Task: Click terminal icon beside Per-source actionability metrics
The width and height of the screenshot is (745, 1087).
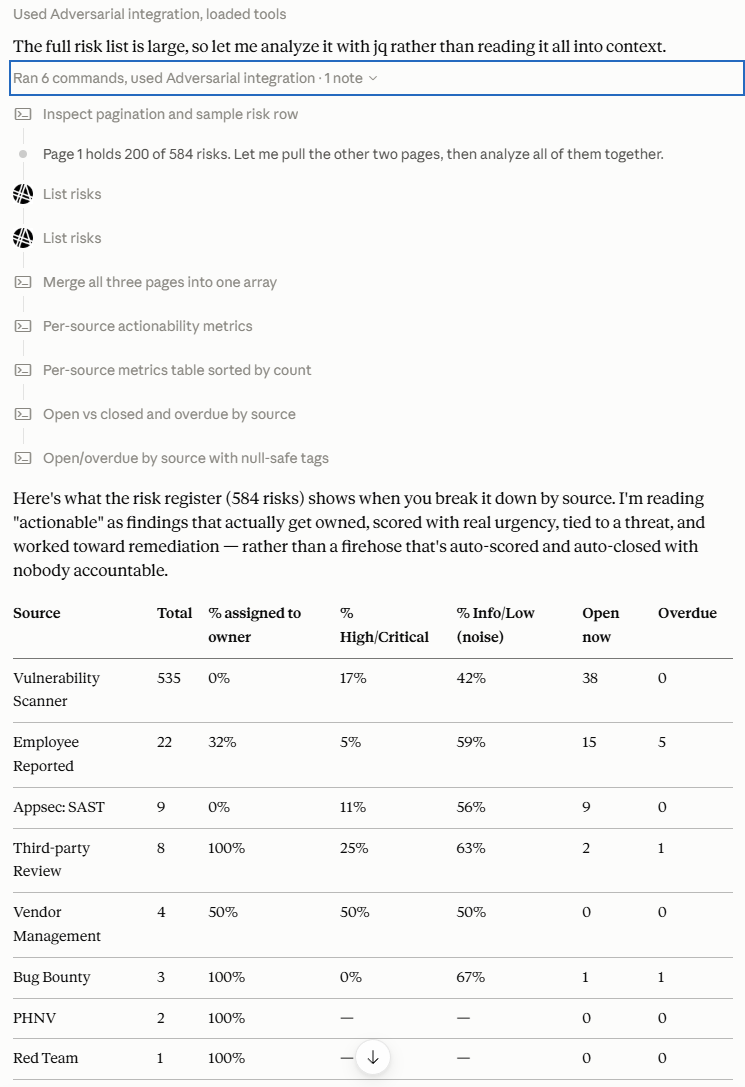Action: 23,326
